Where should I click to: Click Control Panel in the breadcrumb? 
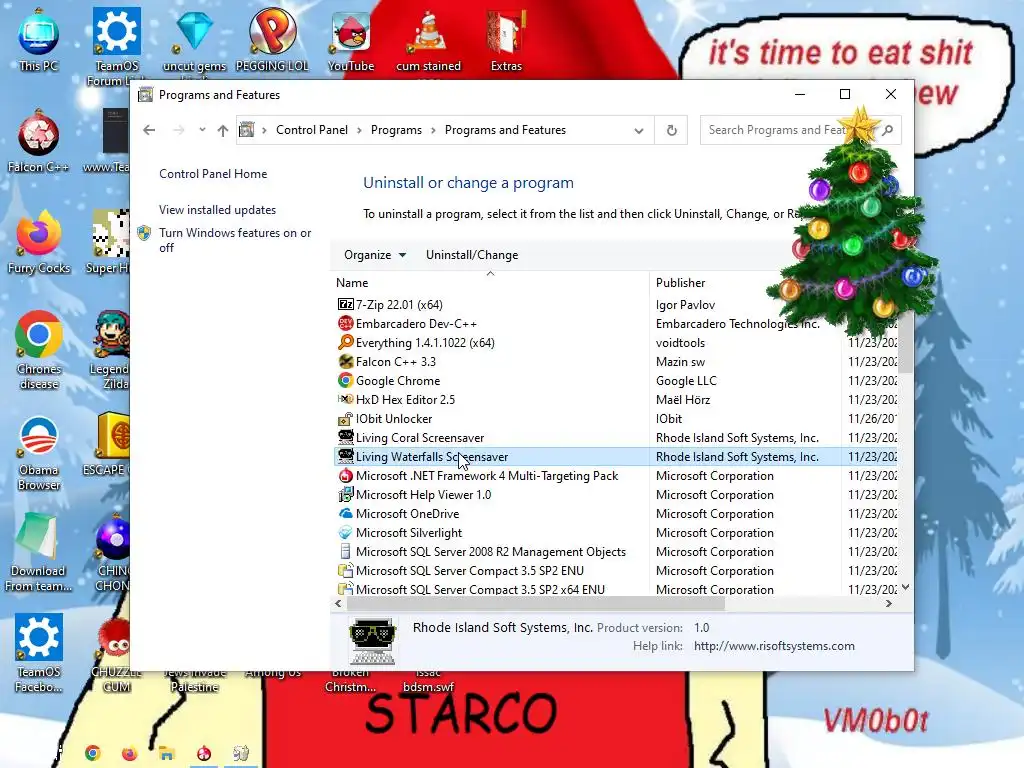coord(312,130)
